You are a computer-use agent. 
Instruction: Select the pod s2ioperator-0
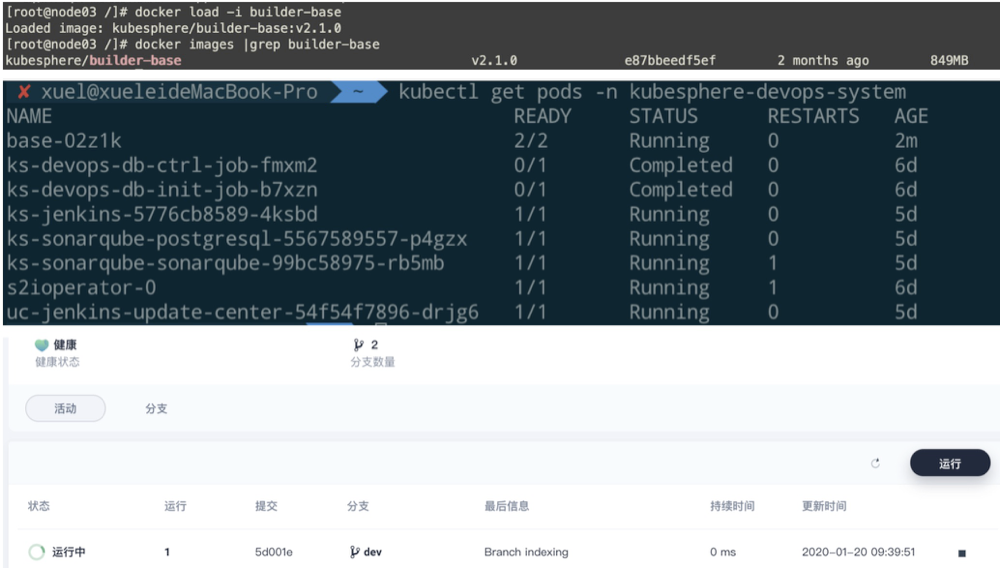point(81,288)
